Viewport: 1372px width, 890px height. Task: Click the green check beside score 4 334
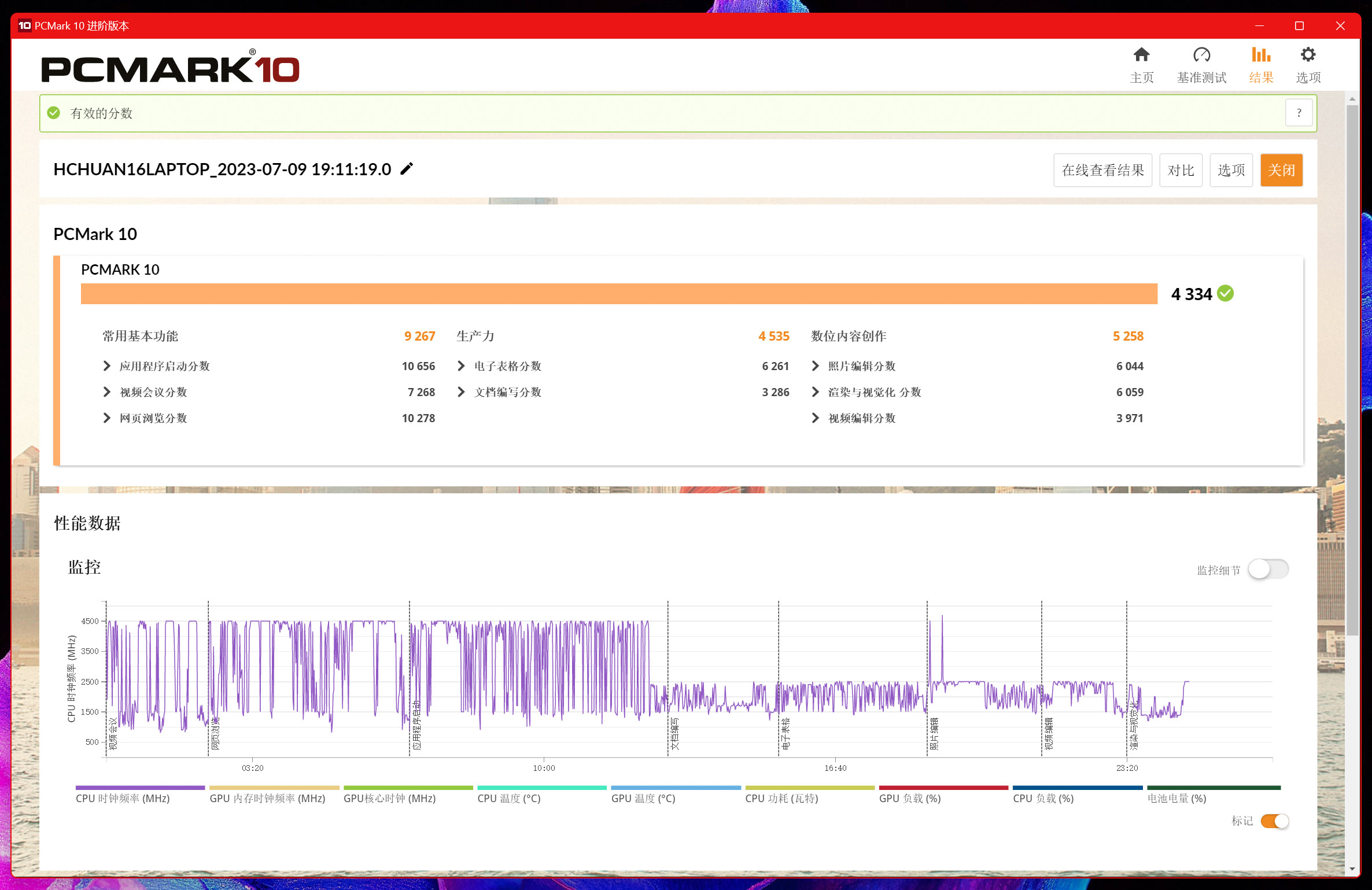click(x=1225, y=294)
